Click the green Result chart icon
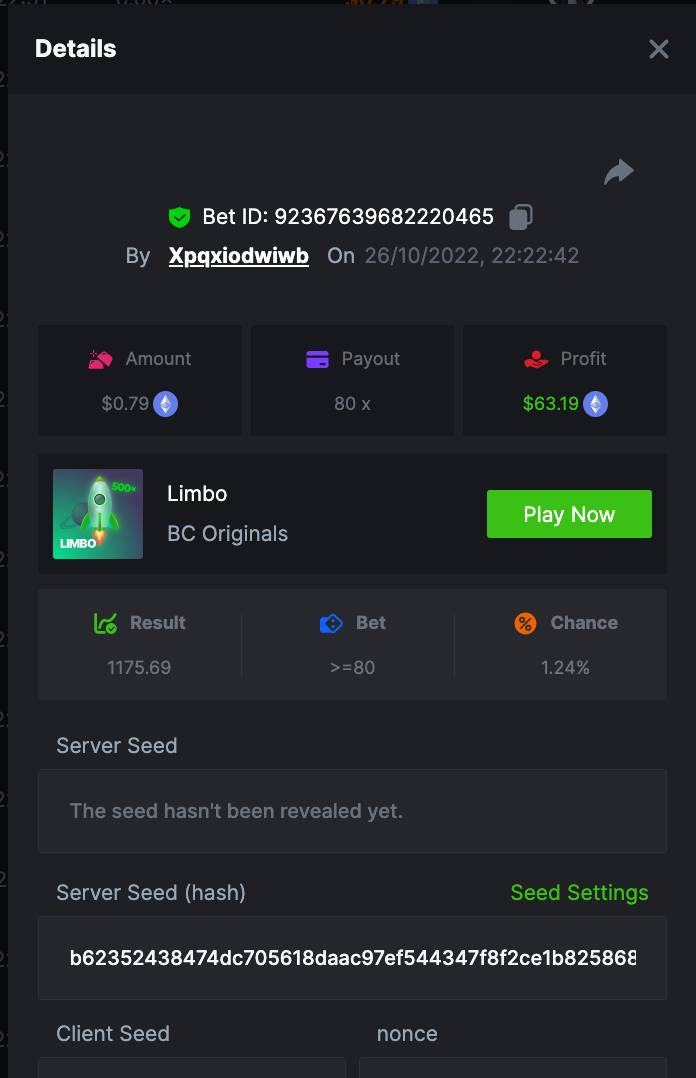 click(106, 623)
